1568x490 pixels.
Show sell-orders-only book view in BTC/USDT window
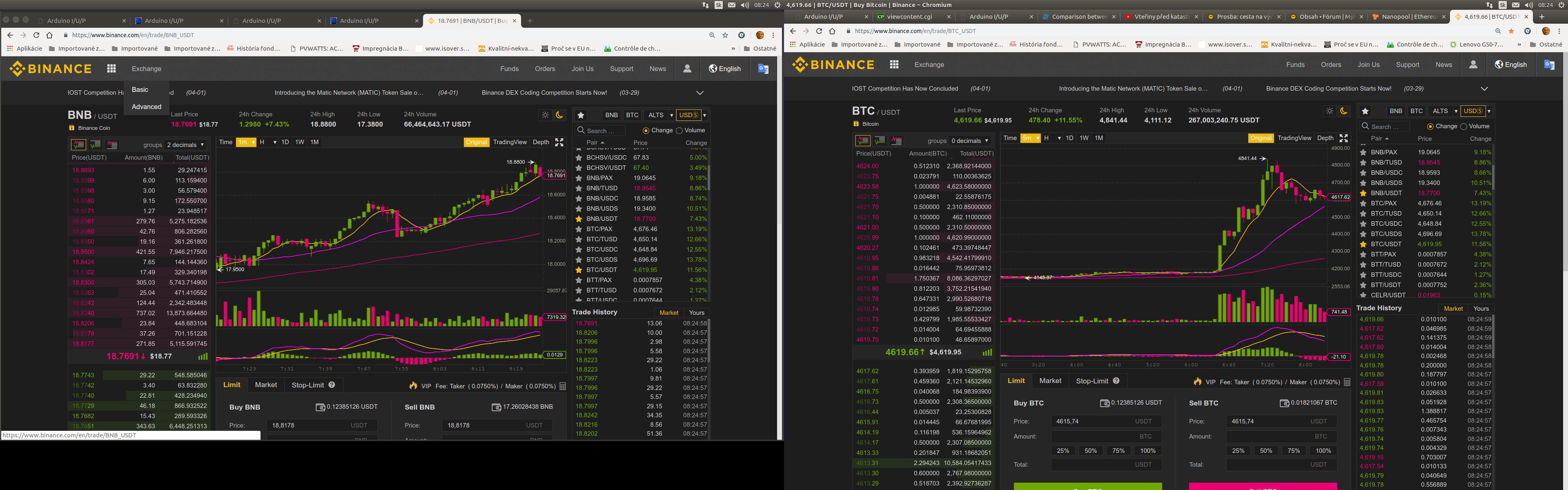[896, 140]
